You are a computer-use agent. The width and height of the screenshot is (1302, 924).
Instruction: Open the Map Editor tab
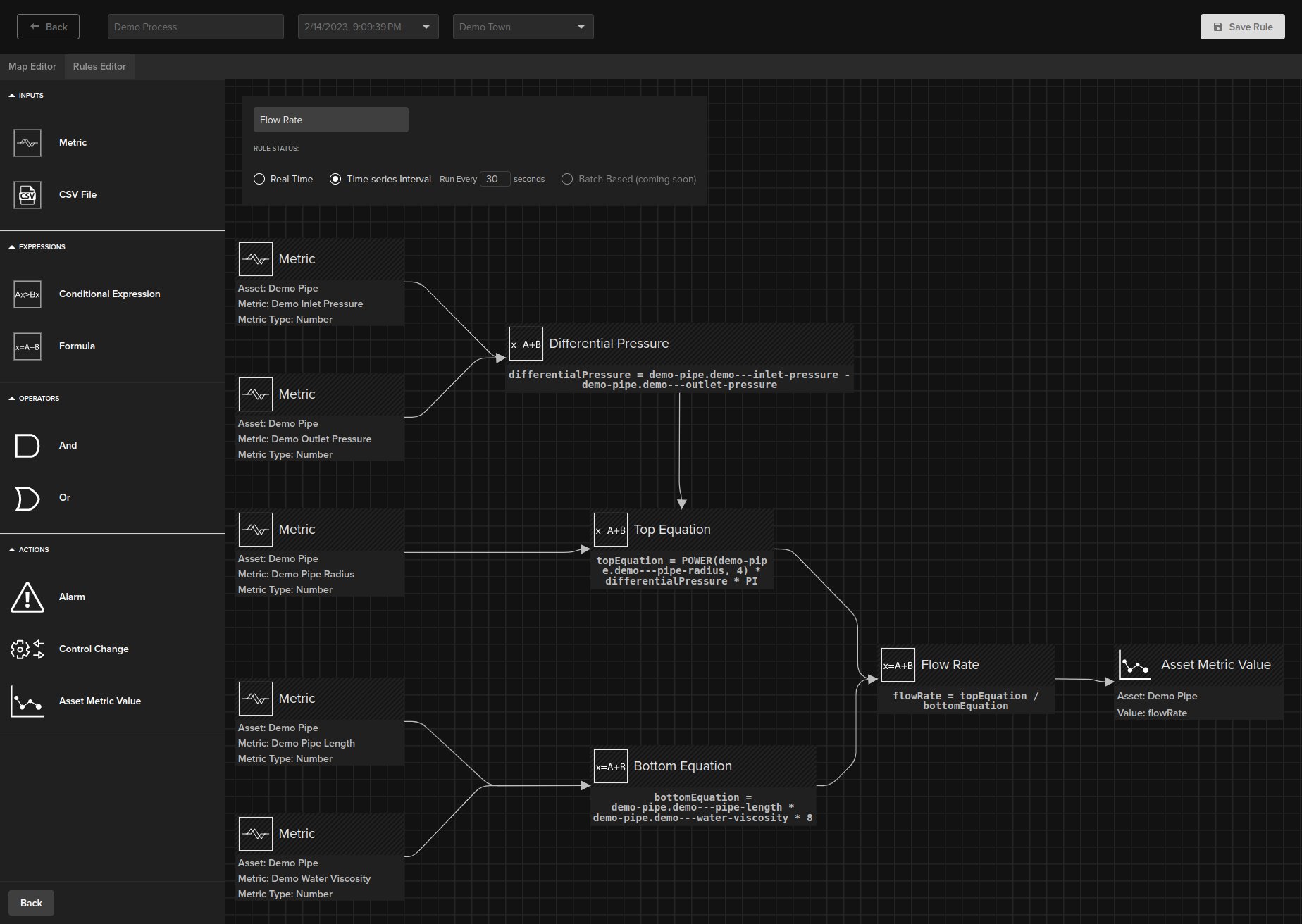(x=32, y=66)
